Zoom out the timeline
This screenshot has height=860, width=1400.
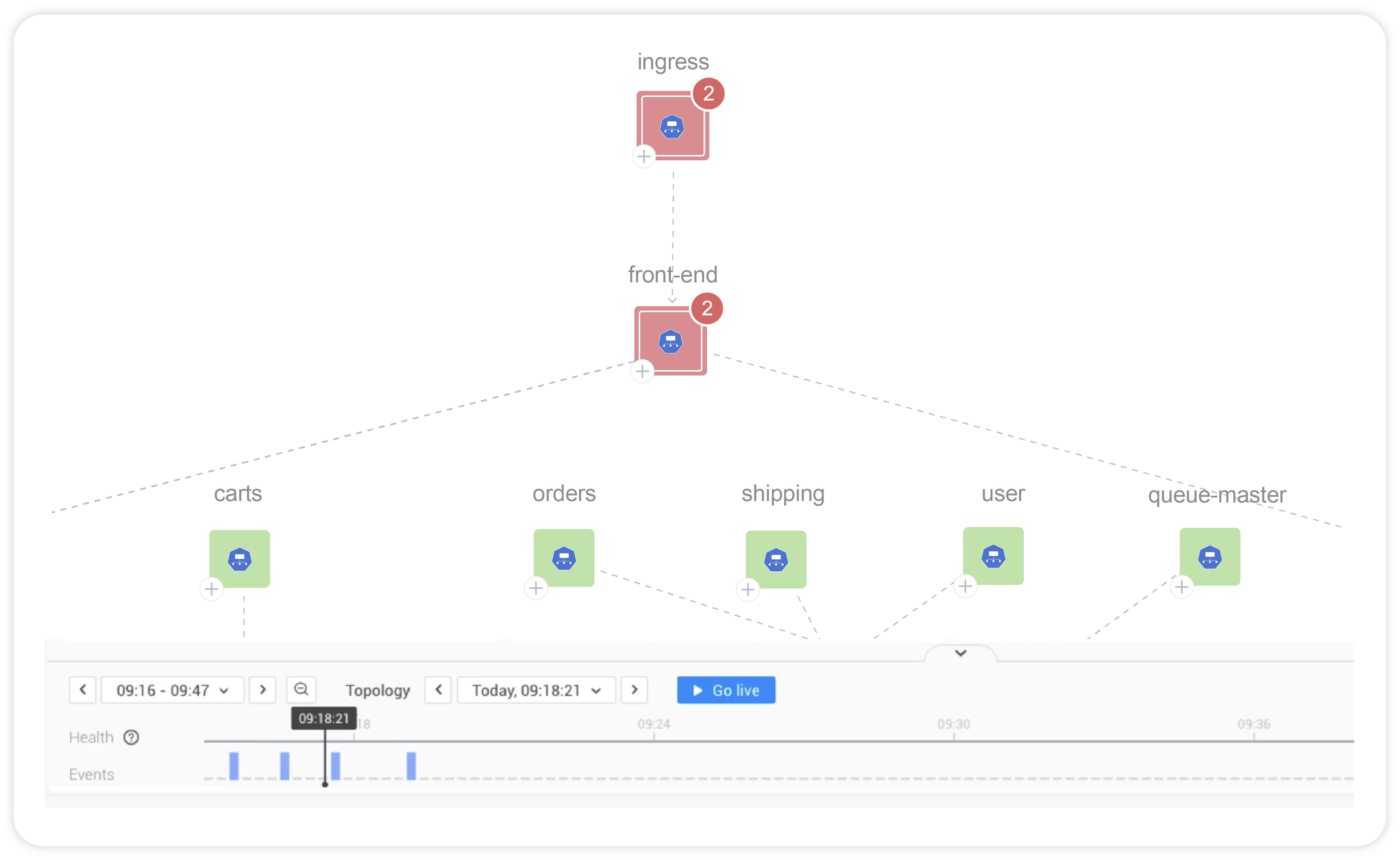[x=301, y=690]
